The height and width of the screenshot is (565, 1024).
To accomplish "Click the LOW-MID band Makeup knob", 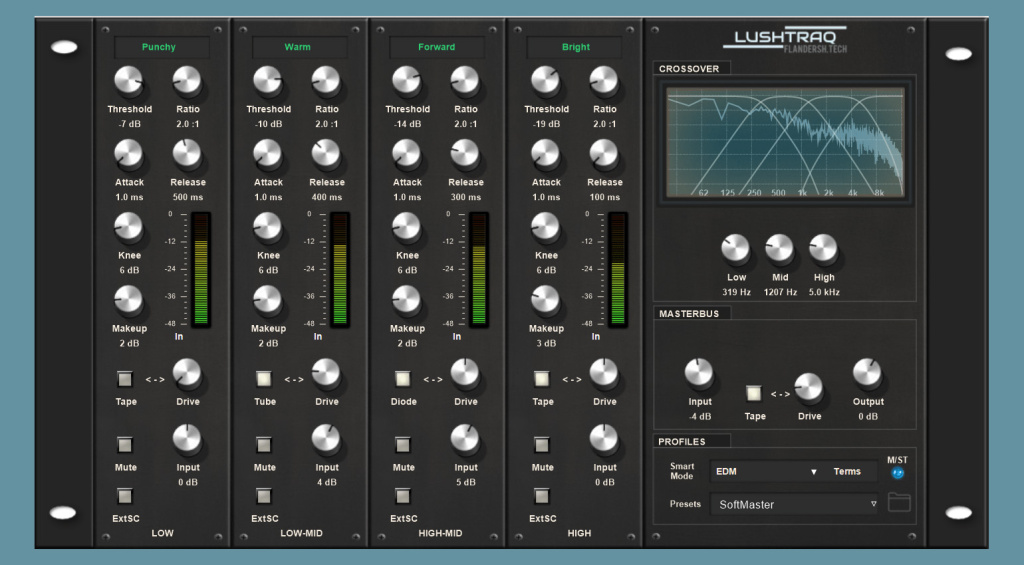I will pos(267,300).
